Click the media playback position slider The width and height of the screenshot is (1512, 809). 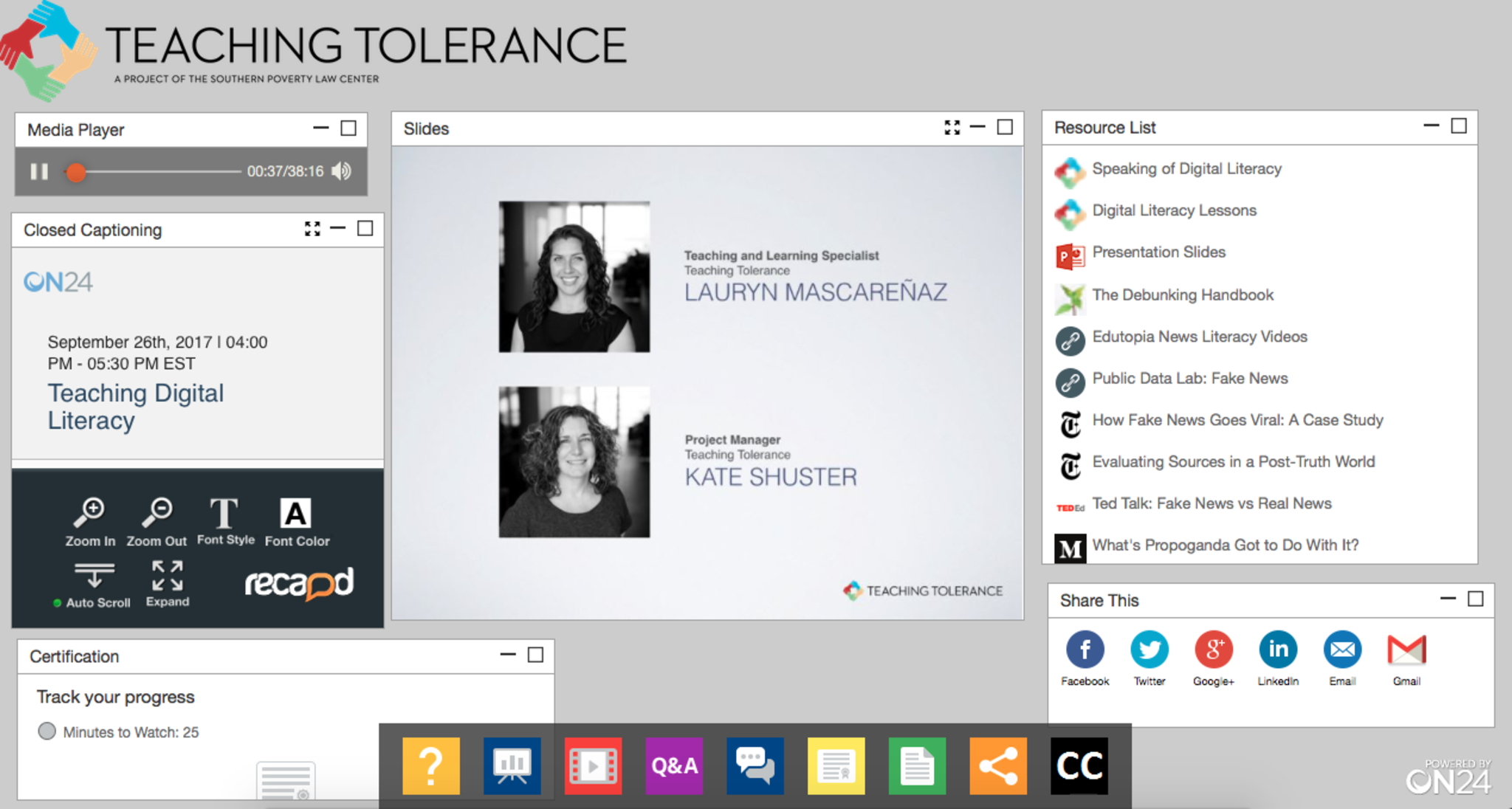point(76,172)
